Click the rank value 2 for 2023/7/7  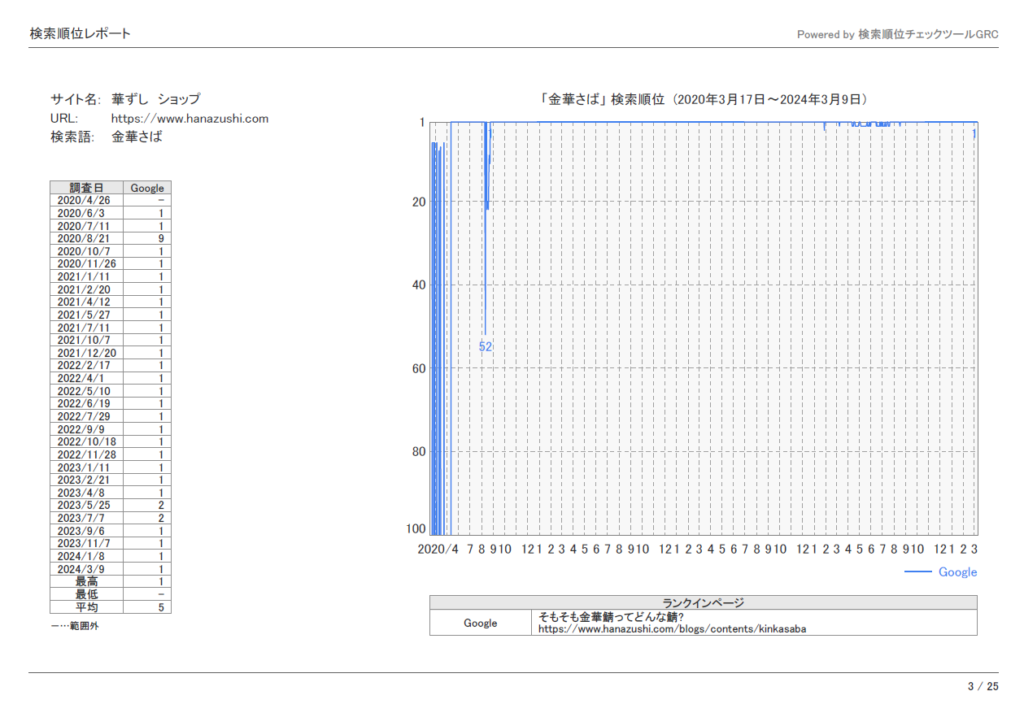[x=161, y=519]
